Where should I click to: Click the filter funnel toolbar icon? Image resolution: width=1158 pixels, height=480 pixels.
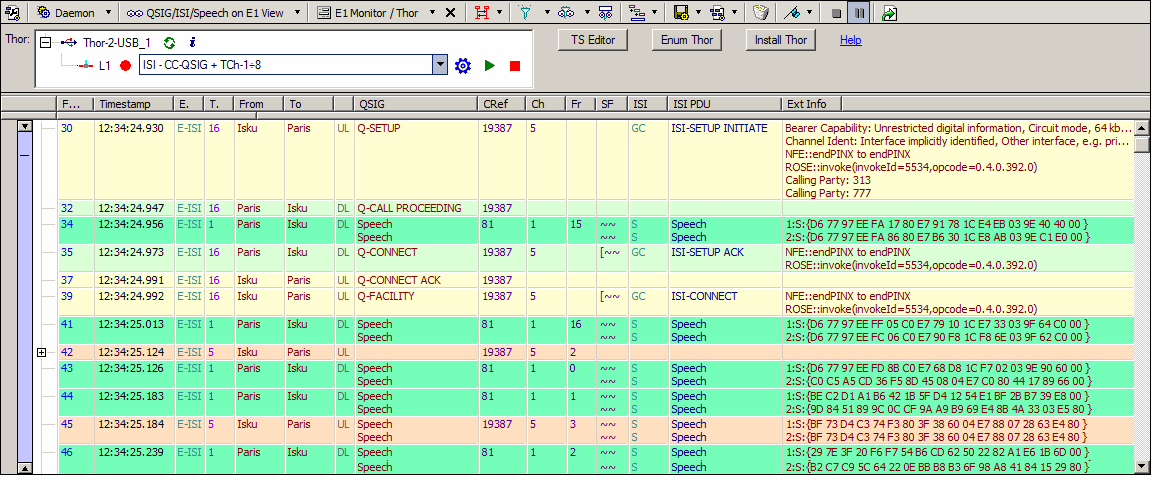click(x=526, y=13)
